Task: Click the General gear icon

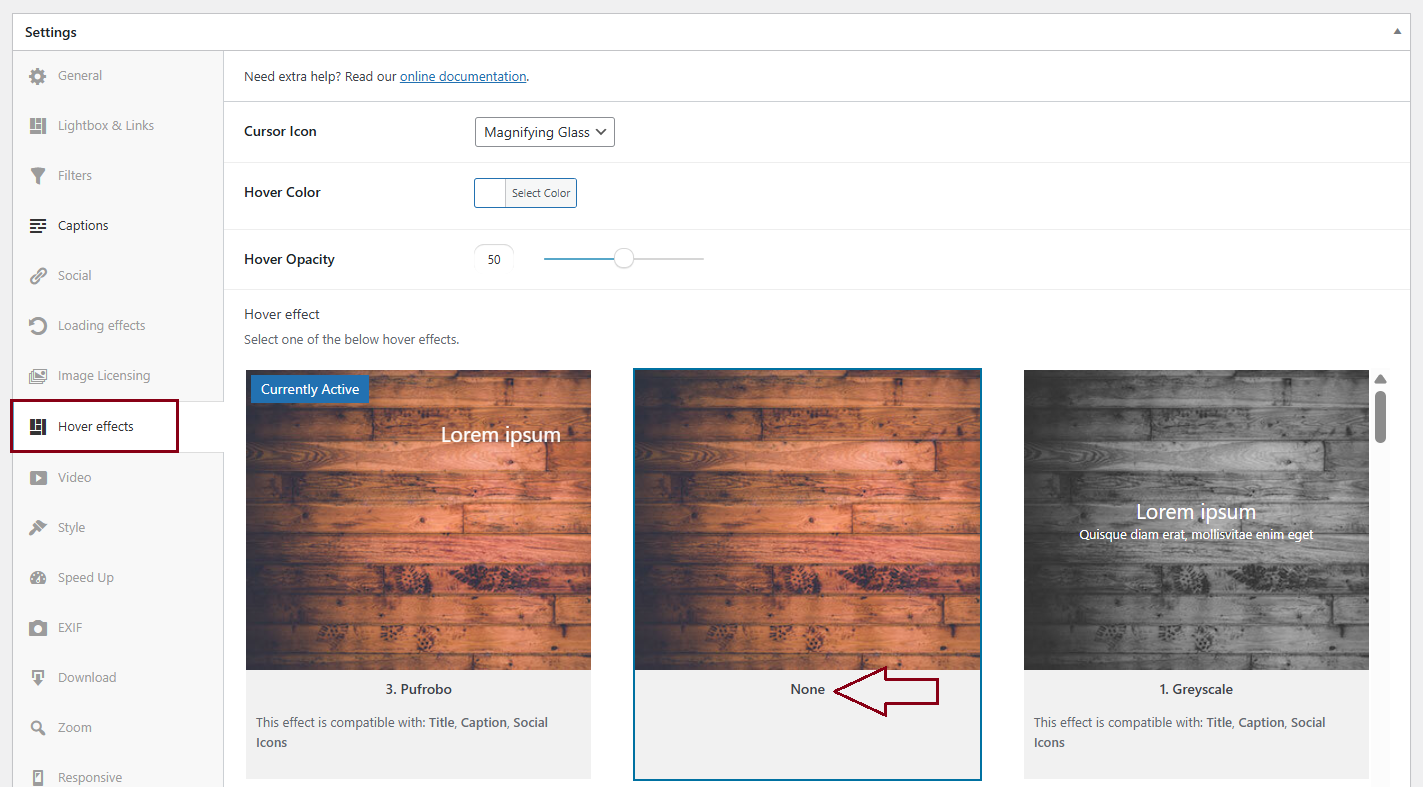Action: (x=38, y=76)
